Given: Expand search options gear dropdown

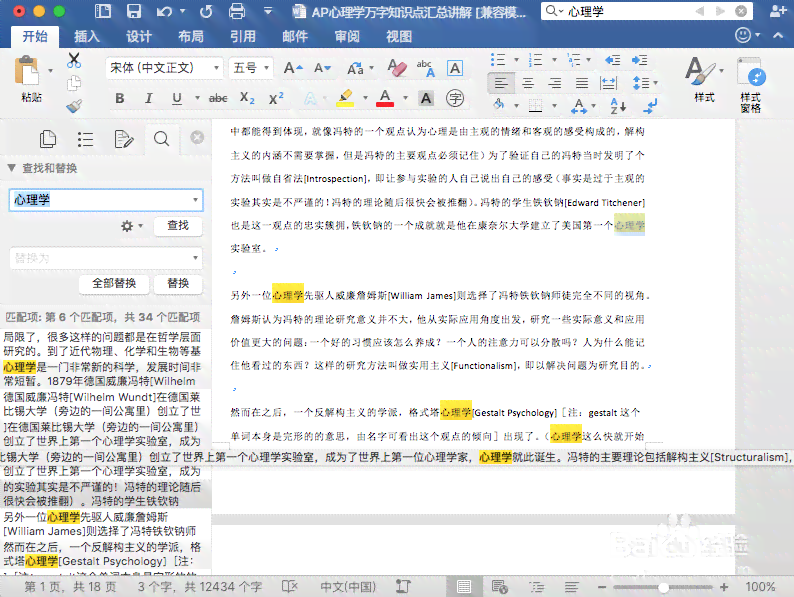Looking at the screenshot, I should (132, 226).
